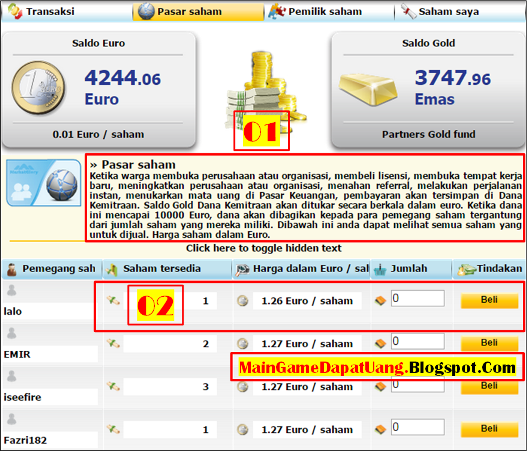Open lalo's profile name

coord(12,311)
